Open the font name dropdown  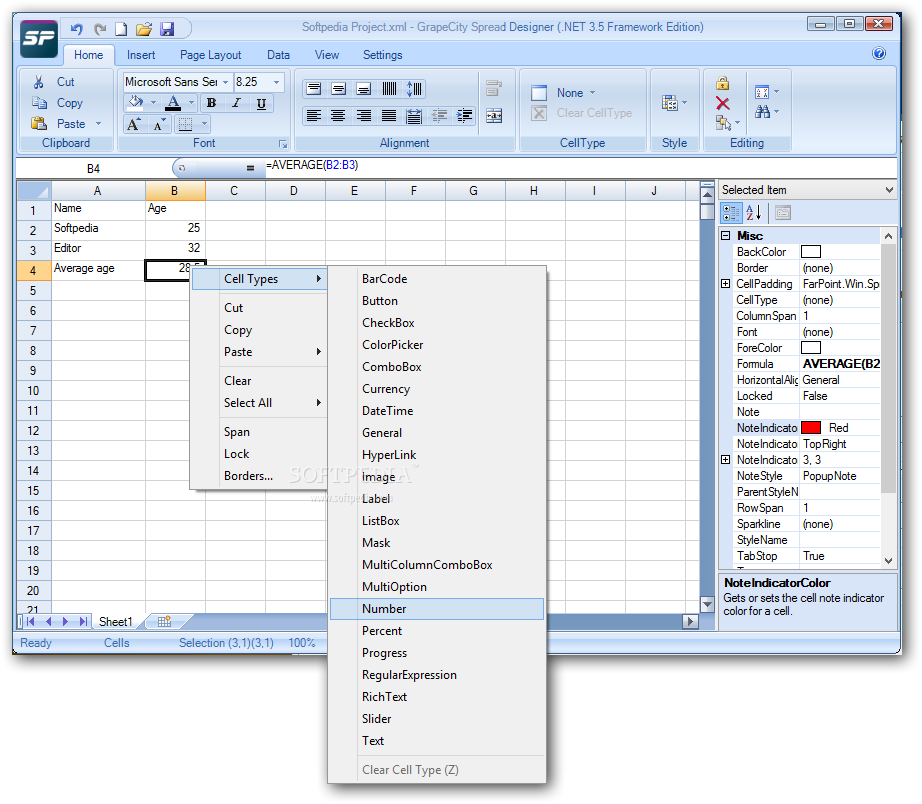pyautogui.click(x=225, y=82)
